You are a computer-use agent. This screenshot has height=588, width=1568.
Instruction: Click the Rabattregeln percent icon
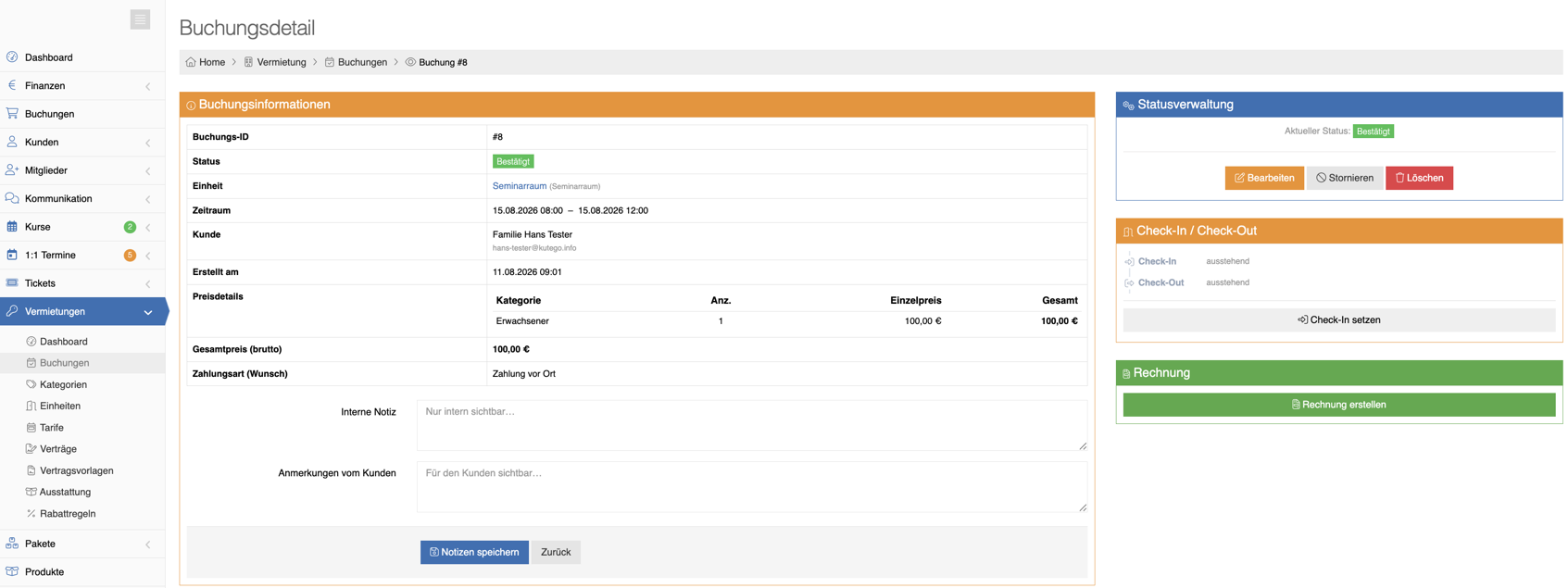pos(31,514)
